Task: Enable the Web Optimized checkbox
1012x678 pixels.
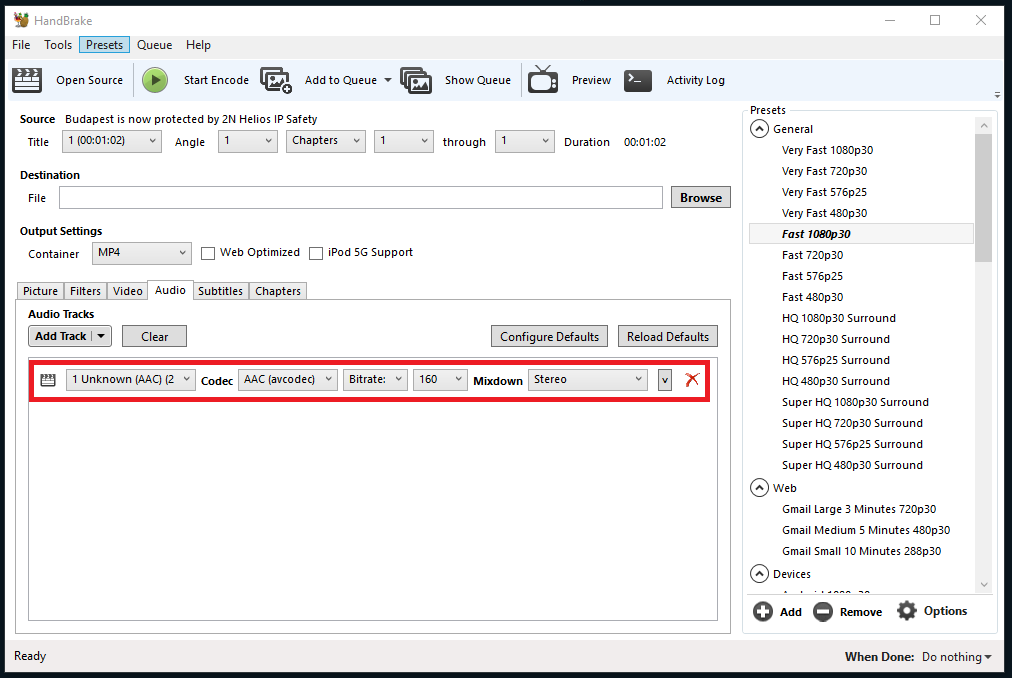Action: click(208, 253)
